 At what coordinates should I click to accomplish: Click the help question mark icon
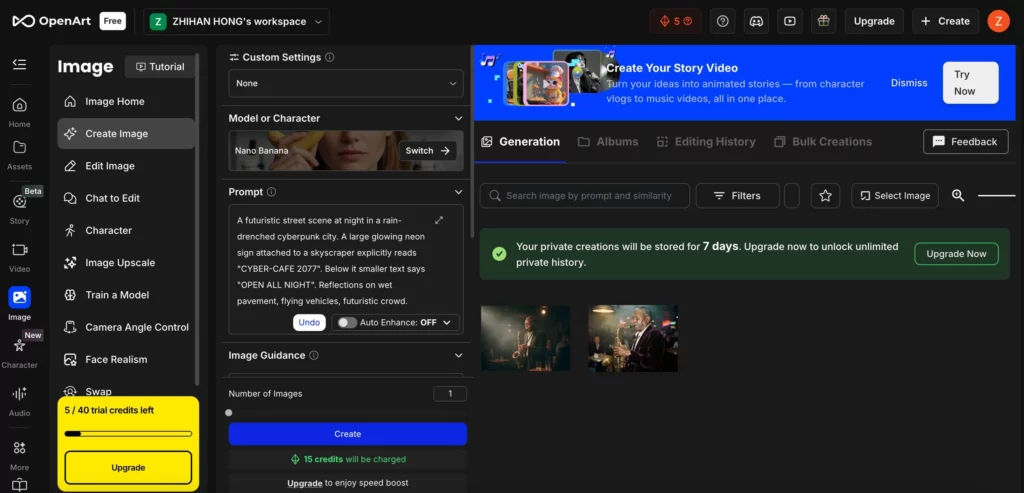(x=723, y=21)
